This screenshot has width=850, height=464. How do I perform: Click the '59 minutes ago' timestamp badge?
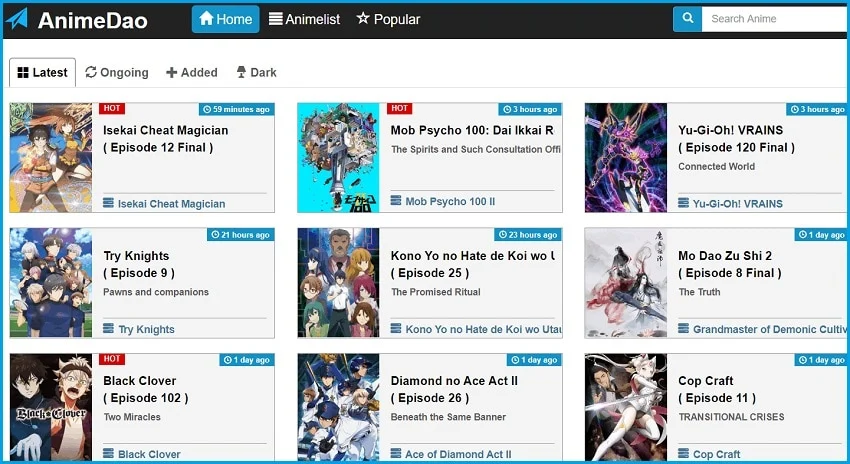click(236, 109)
